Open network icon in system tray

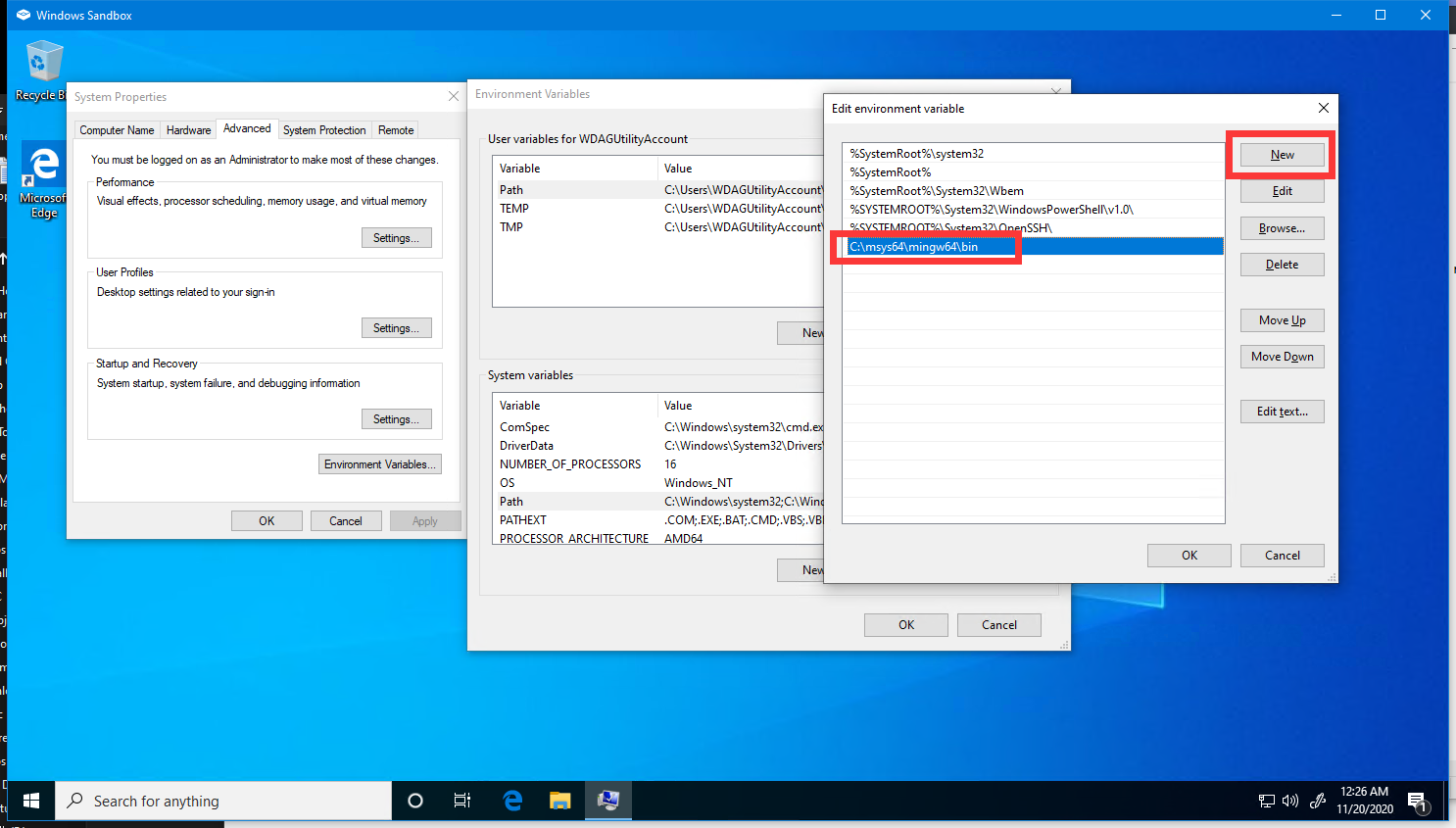pyautogui.click(x=1267, y=801)
